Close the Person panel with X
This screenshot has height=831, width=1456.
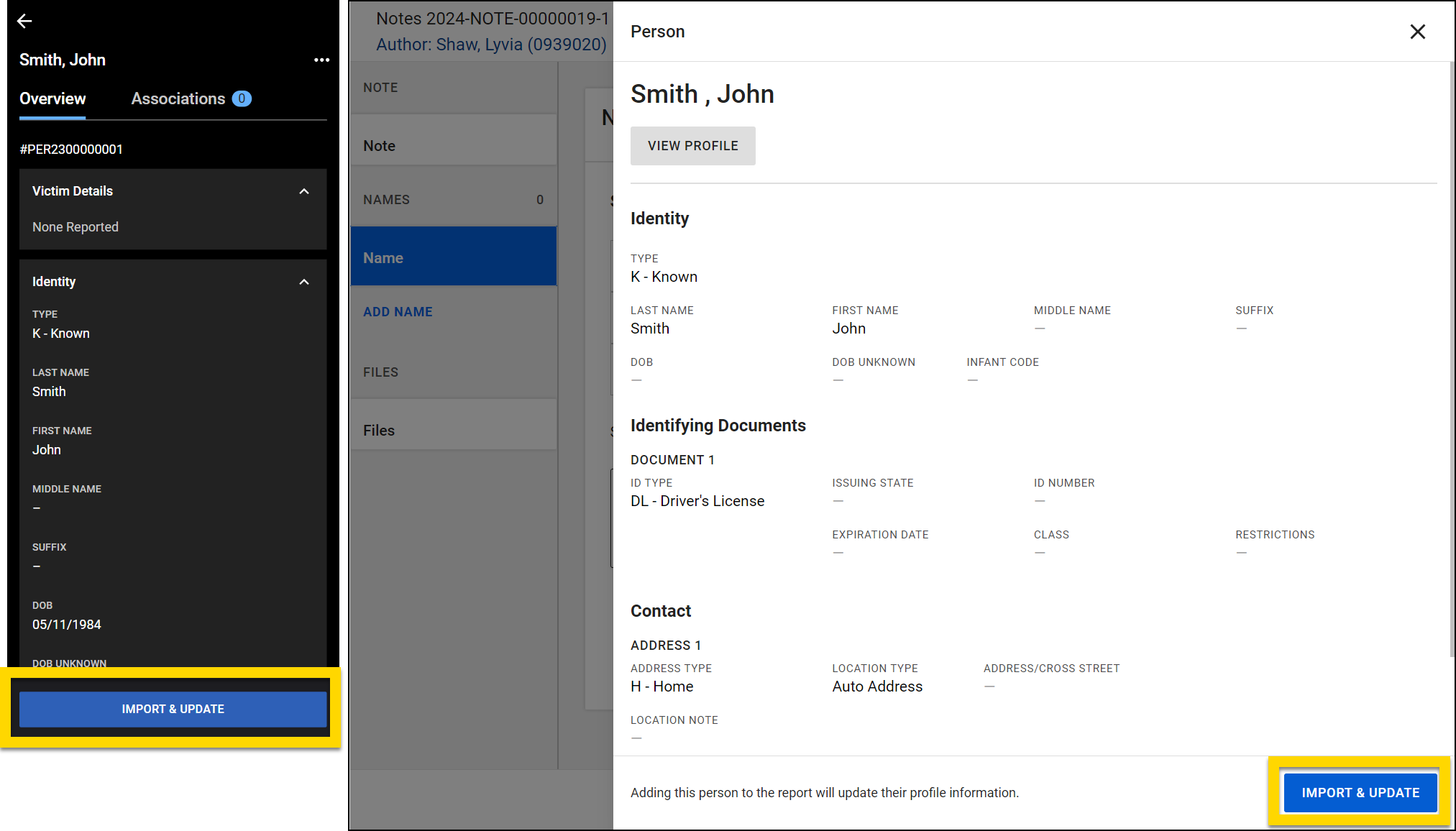coord(1417,32)
